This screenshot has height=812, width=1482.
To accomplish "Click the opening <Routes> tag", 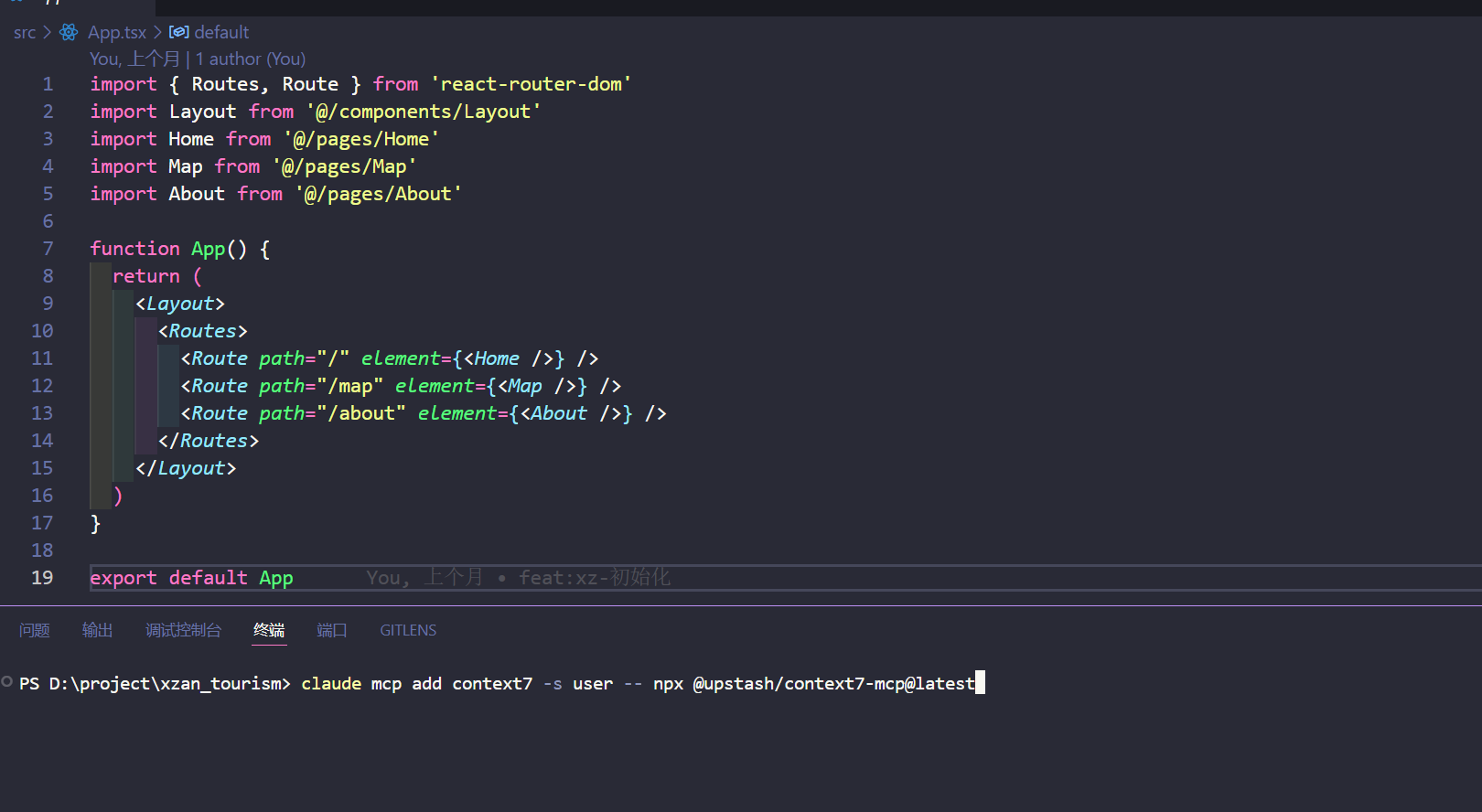I will pos(203,331).
